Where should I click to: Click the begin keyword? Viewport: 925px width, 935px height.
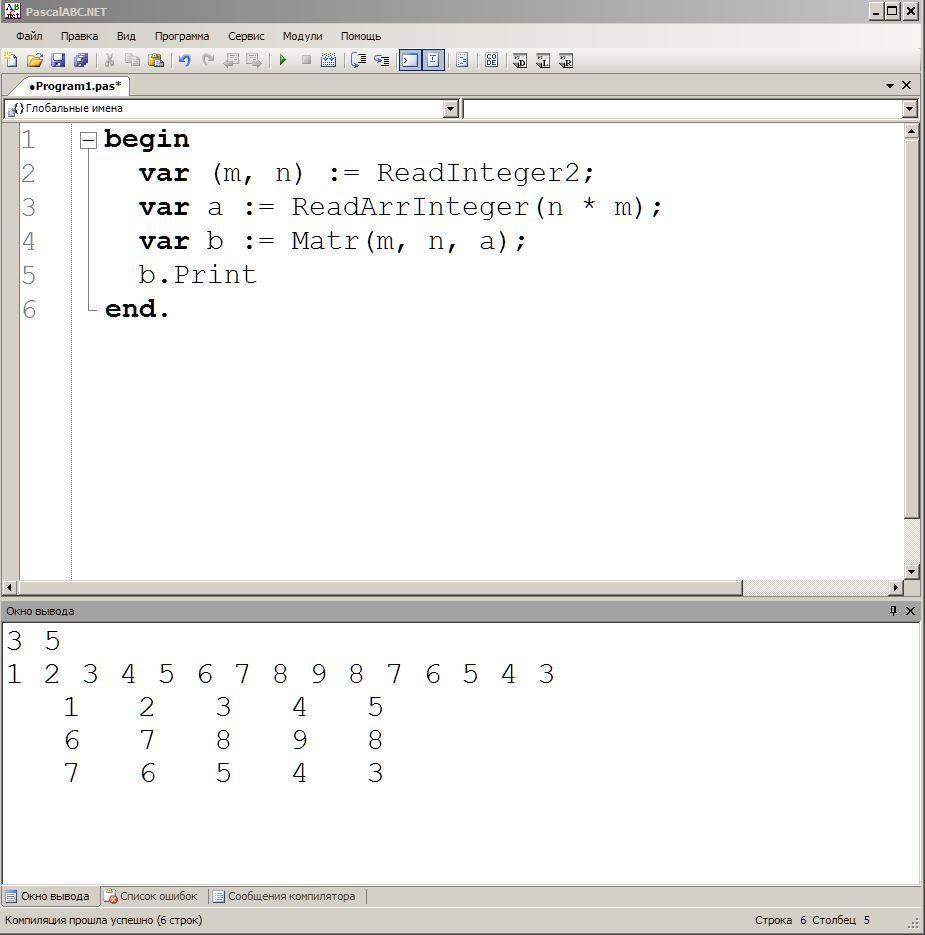coord(147,139)
